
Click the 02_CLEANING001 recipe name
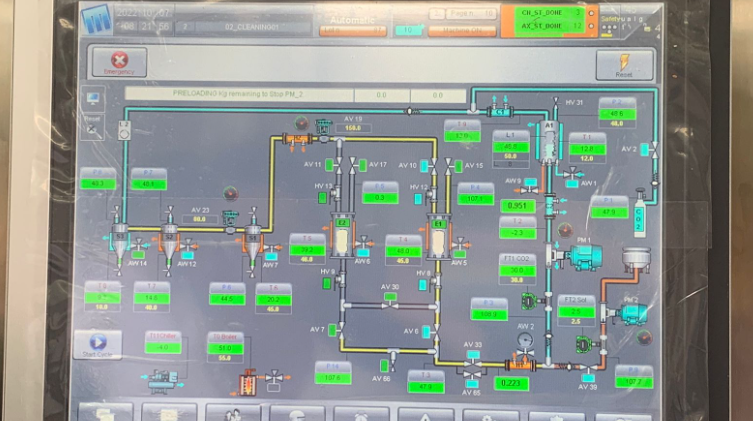coord(252,27)
